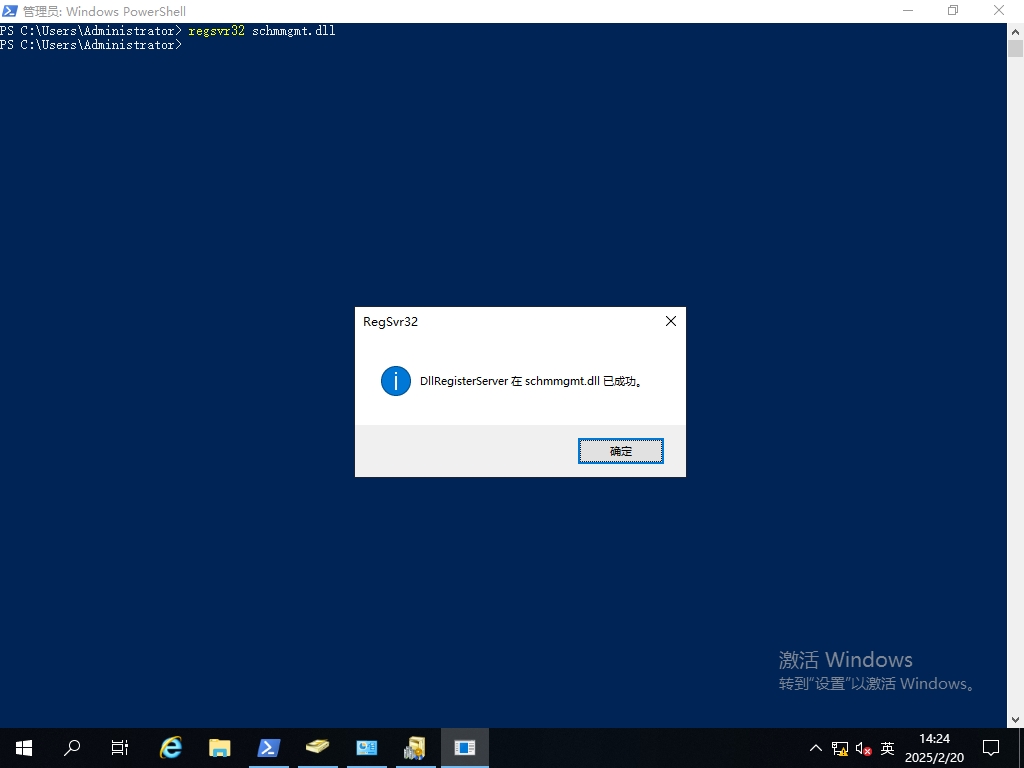The image size is (1024, 768).
Task: Expand hidden system tray icons
Action: [x=815, y=748]
